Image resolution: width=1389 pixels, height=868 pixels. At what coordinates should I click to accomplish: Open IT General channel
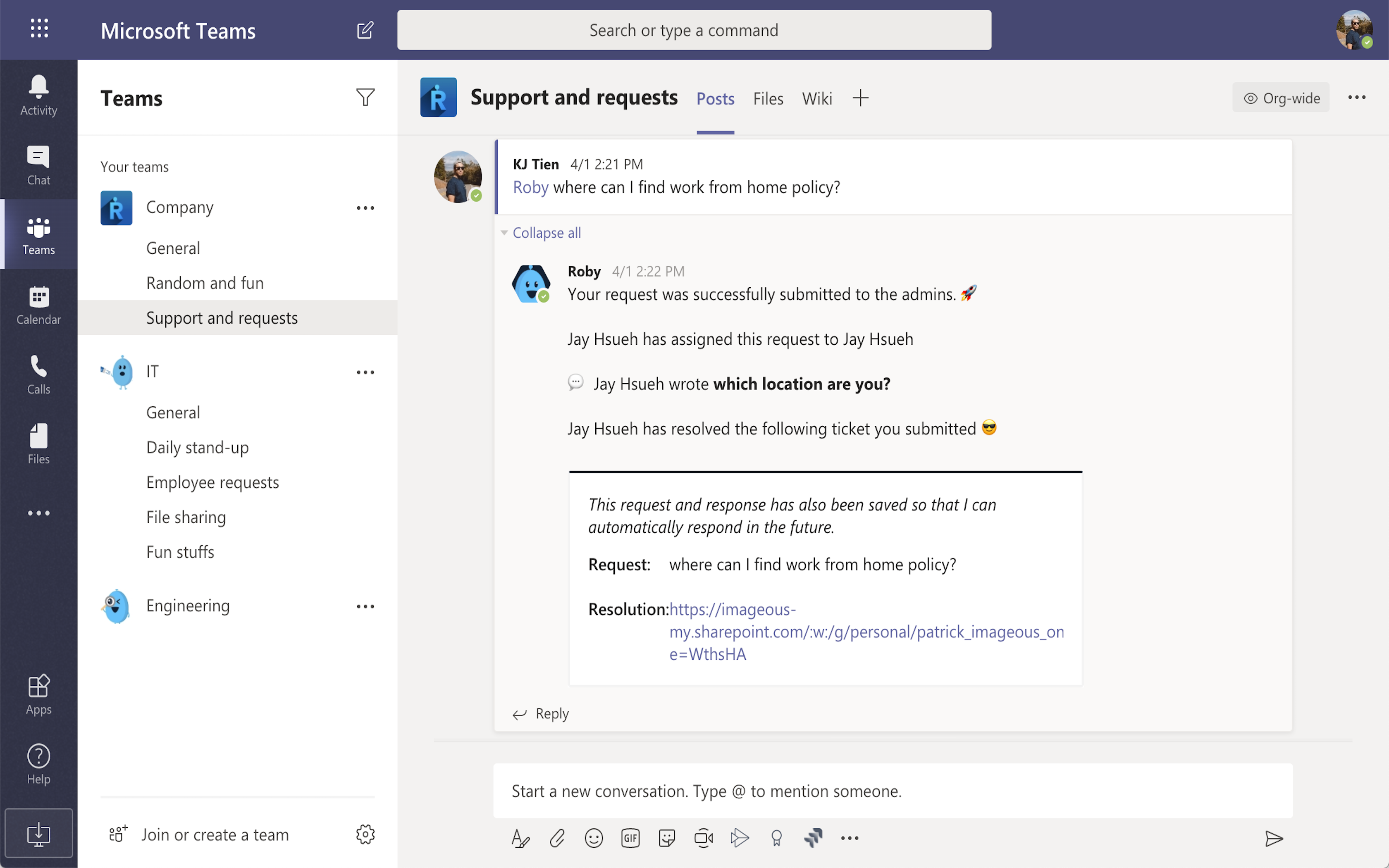[x=237, y=412]
